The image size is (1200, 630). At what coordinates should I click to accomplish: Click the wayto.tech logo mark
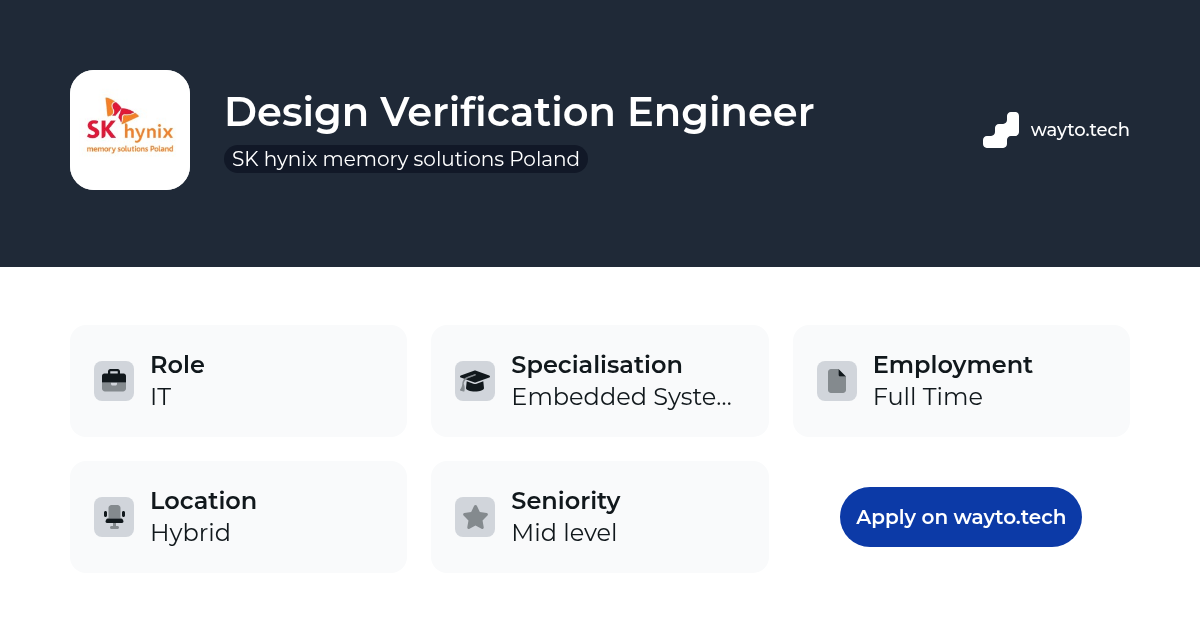pyautogui.click(x=1000, y=130)
